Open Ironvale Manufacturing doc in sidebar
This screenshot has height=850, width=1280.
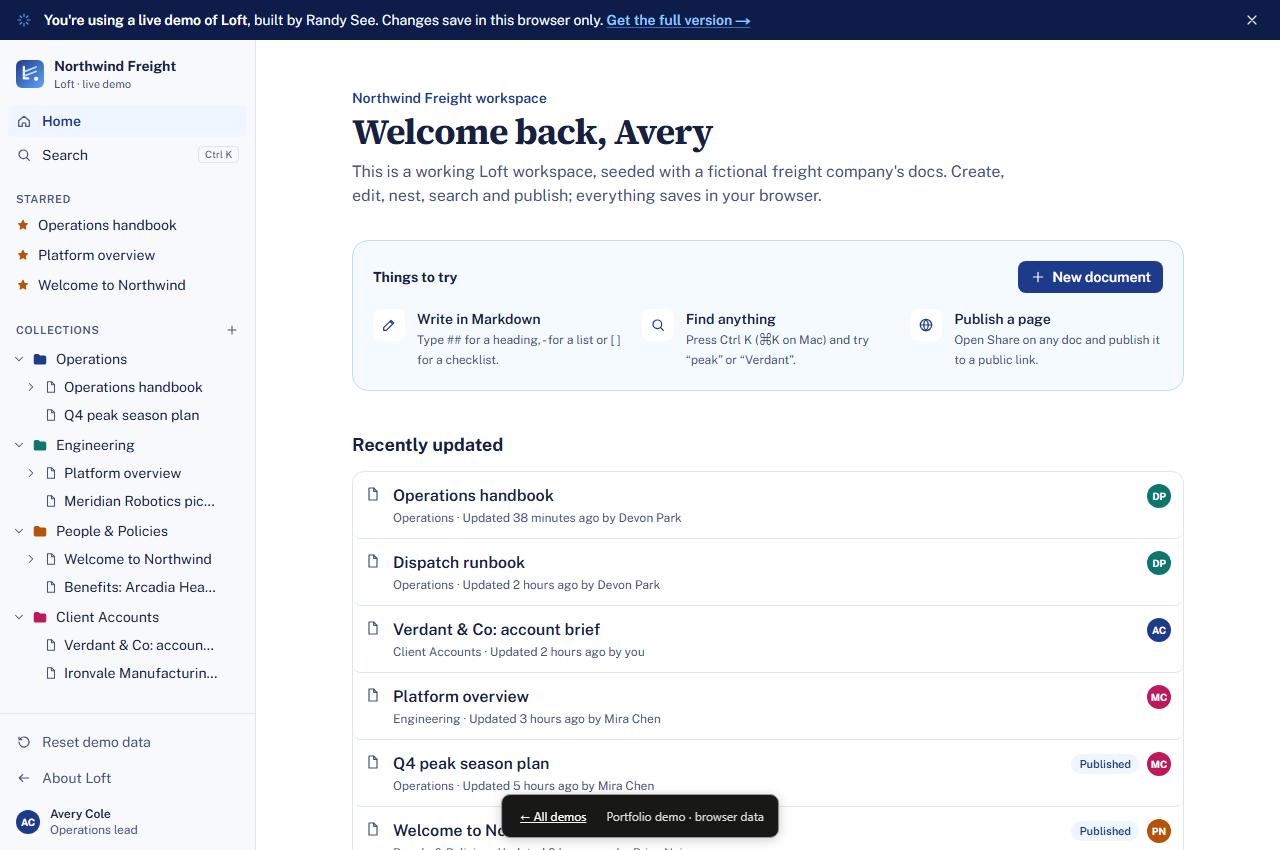[x=140, y=673]
